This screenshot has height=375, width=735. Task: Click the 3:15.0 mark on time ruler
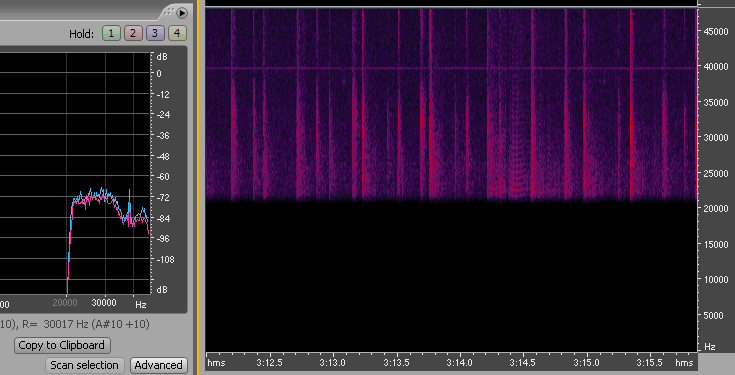click(586, 363)
